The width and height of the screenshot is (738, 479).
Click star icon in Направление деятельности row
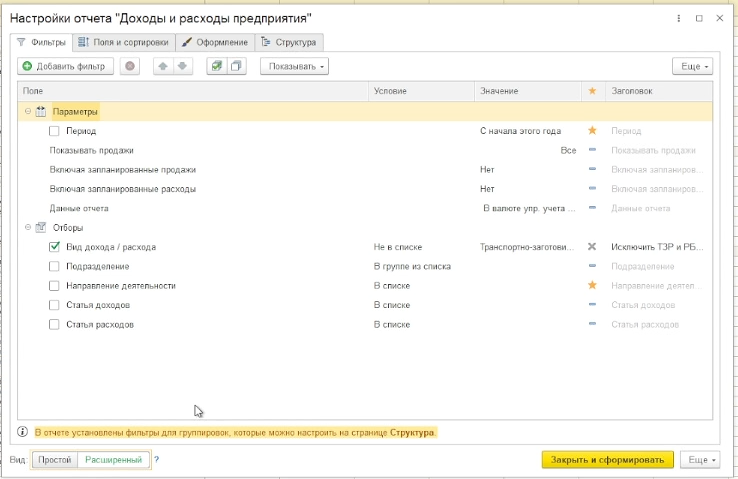click(x=592, y=285)
